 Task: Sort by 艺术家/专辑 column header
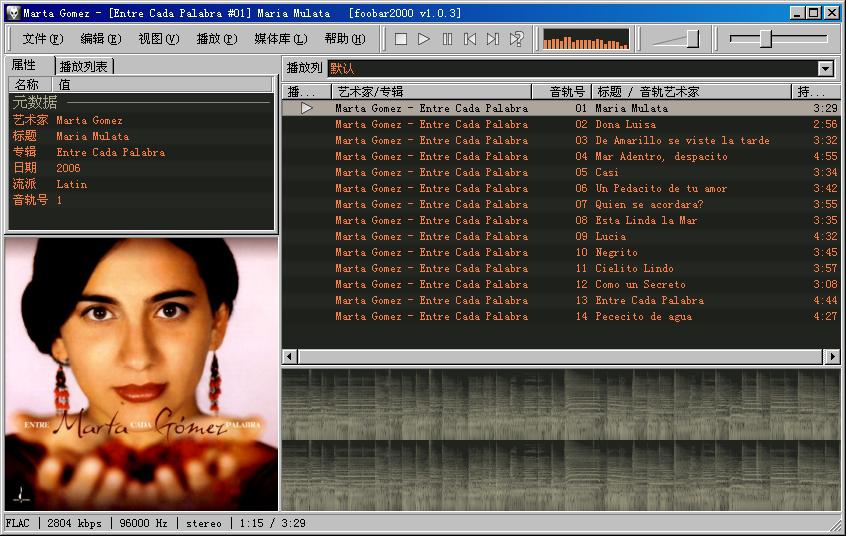(432, 92)
